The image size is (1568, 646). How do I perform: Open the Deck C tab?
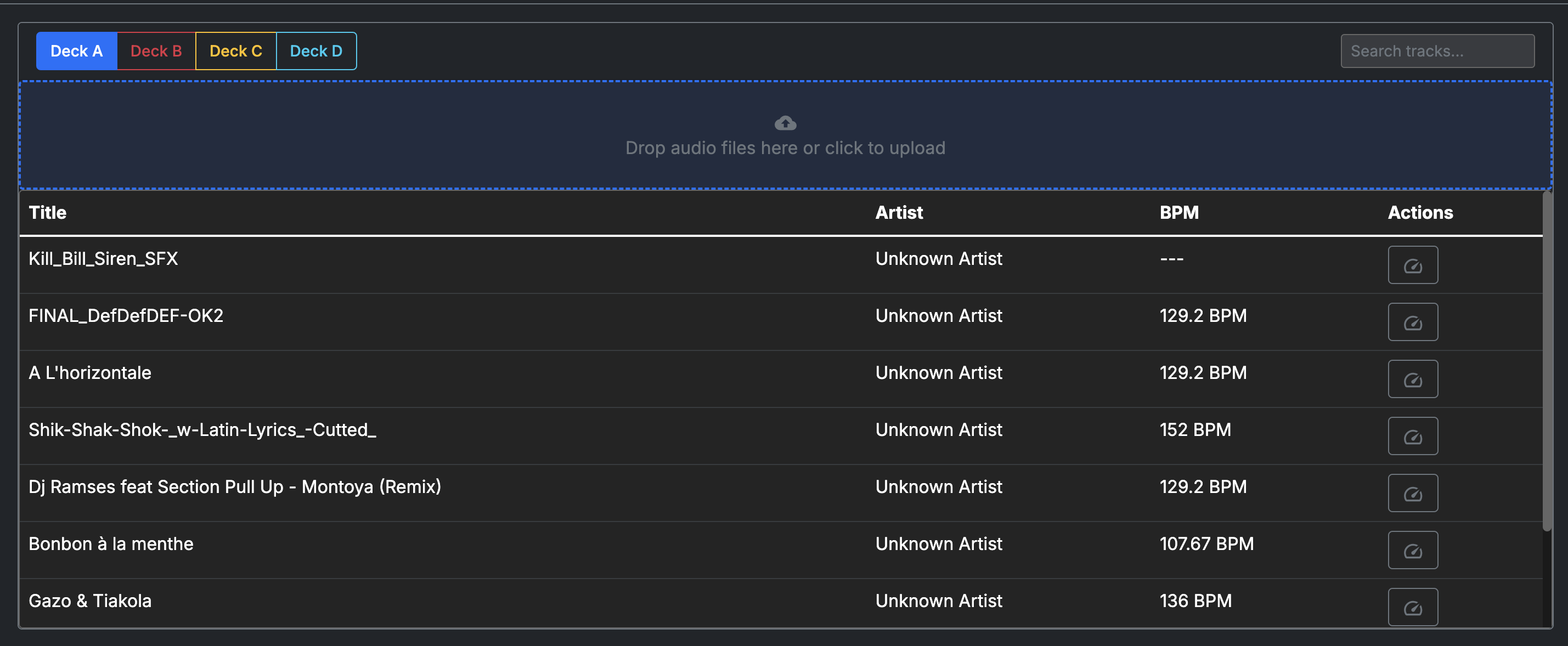[x=236, y=51]
